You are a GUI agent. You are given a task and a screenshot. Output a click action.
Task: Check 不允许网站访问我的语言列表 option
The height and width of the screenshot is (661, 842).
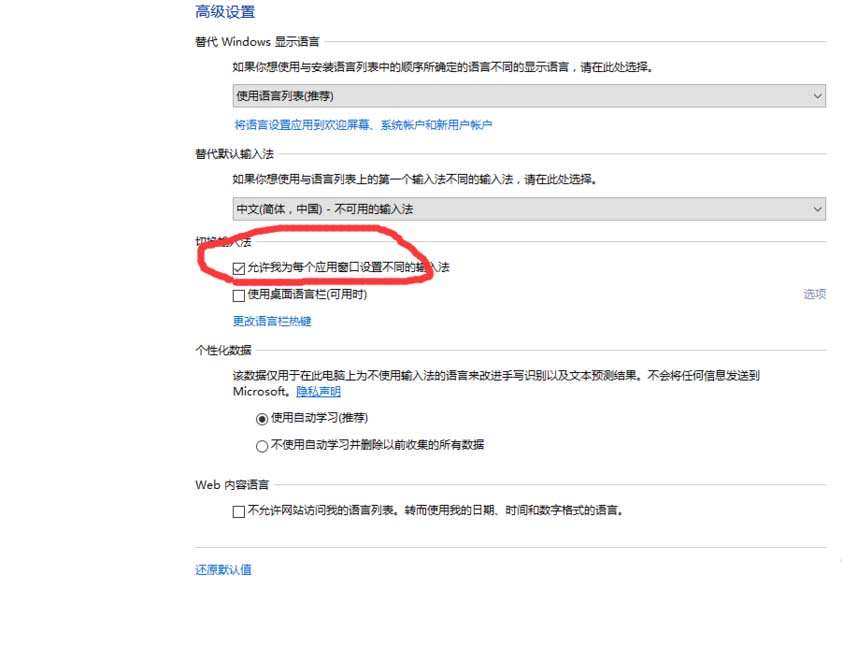pos(237,511)
